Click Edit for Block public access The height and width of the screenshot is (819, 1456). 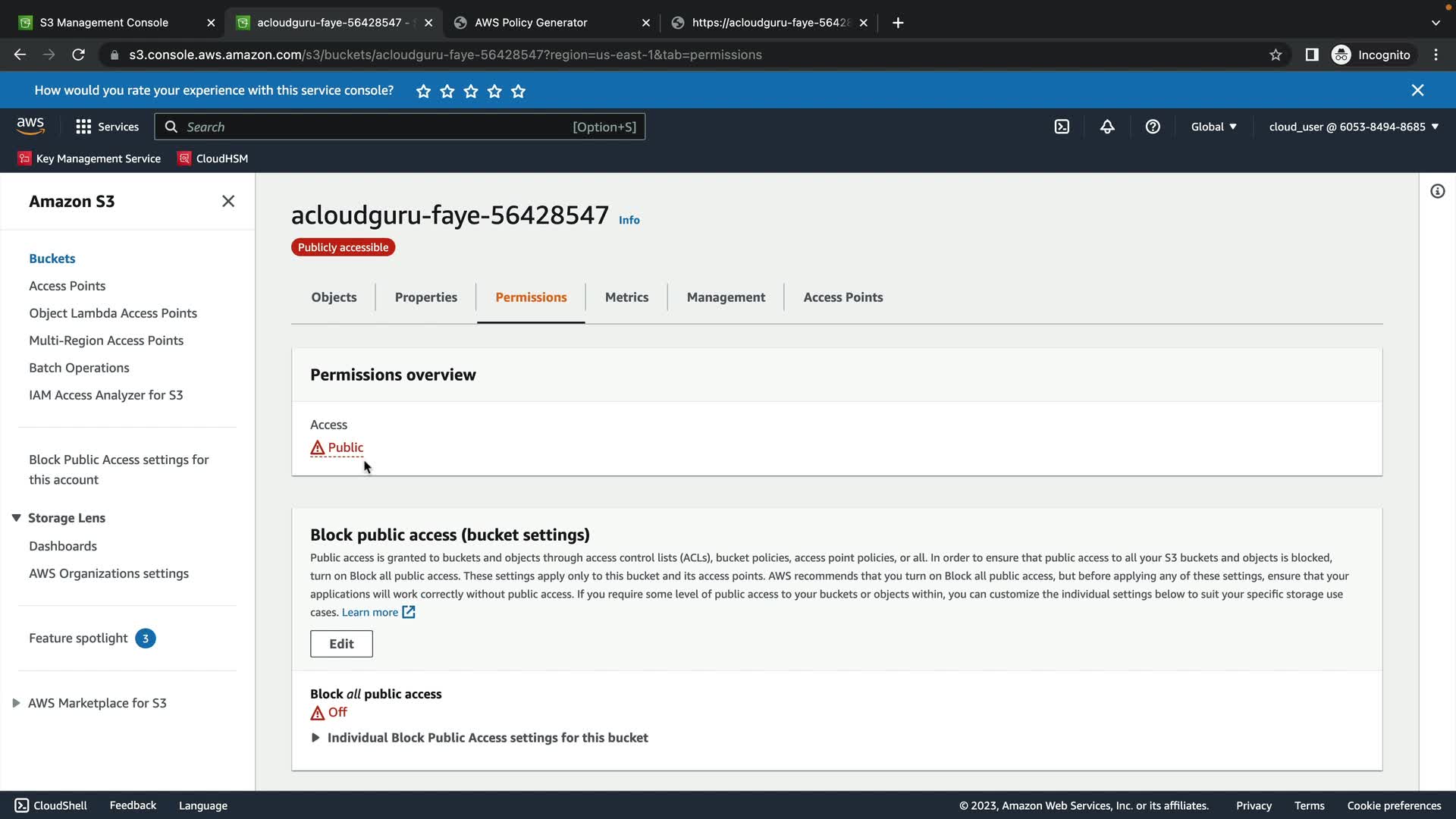coord(341,644)
